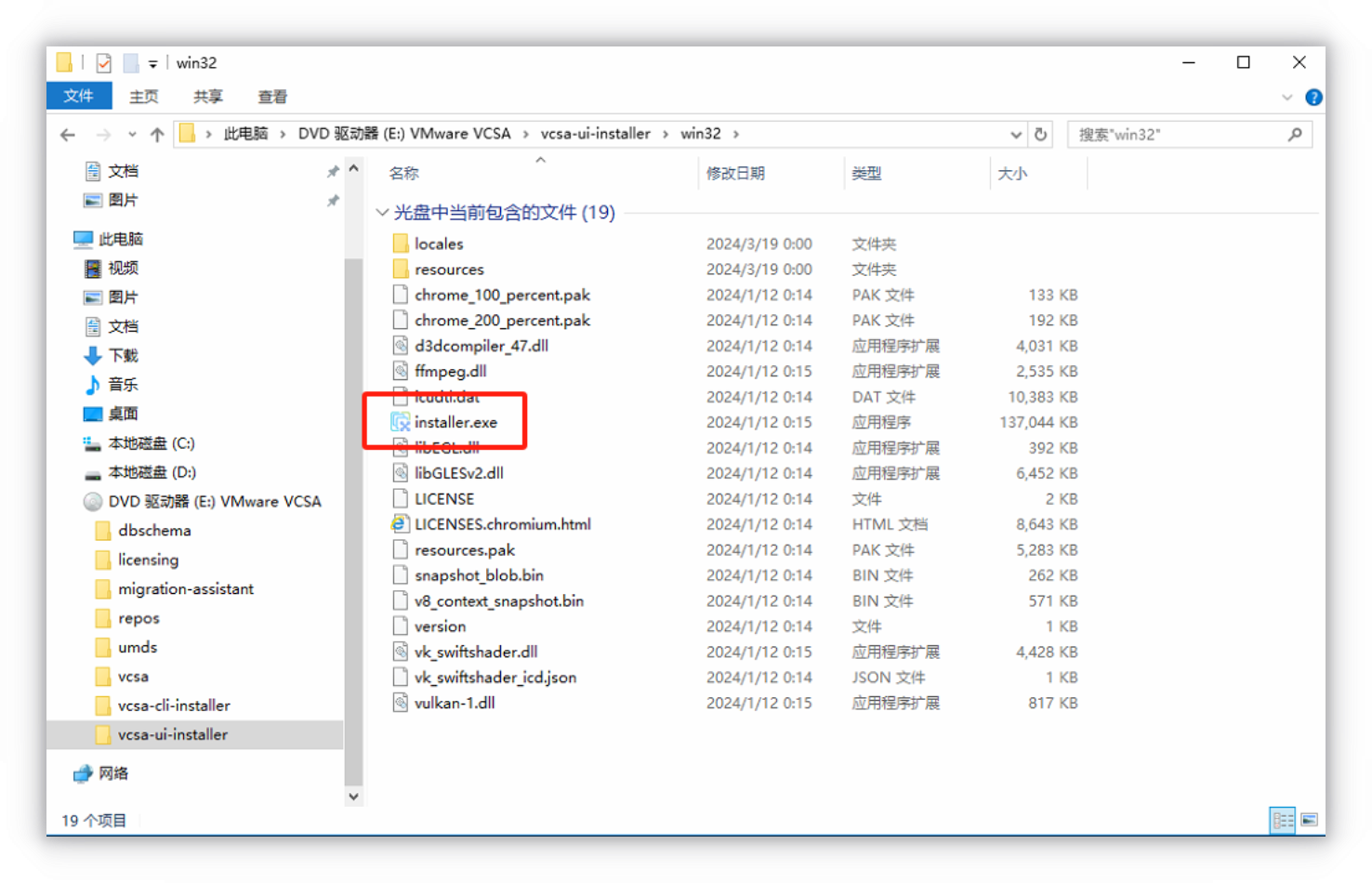
Task: Open 桌面 in navigation pane
Action: click(123, 414)
